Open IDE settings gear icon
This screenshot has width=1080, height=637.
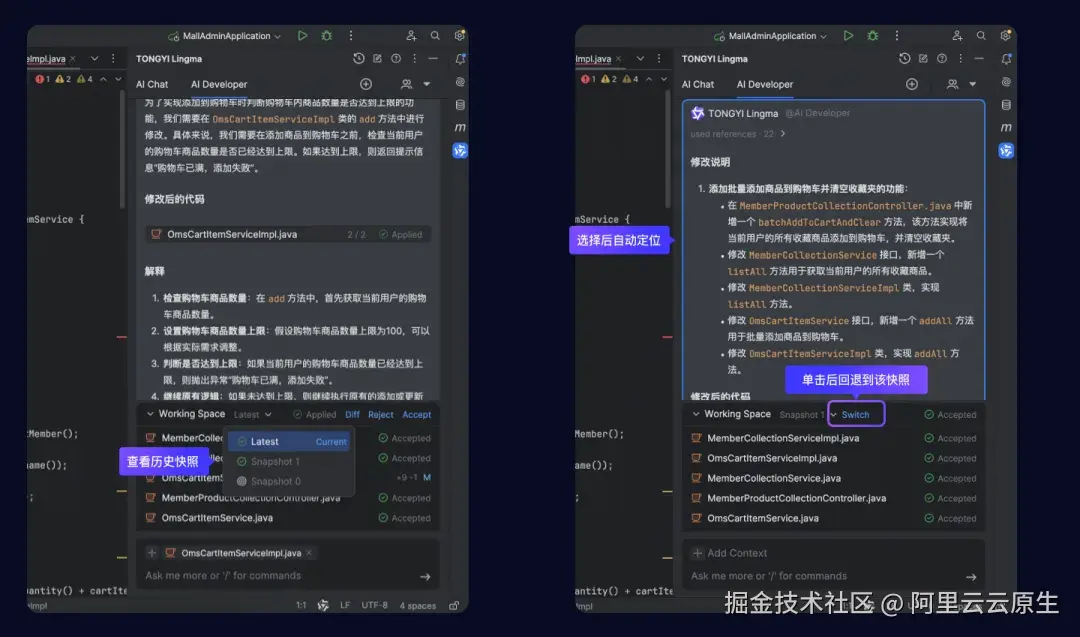pyautogui.click(x=459, y=35)
